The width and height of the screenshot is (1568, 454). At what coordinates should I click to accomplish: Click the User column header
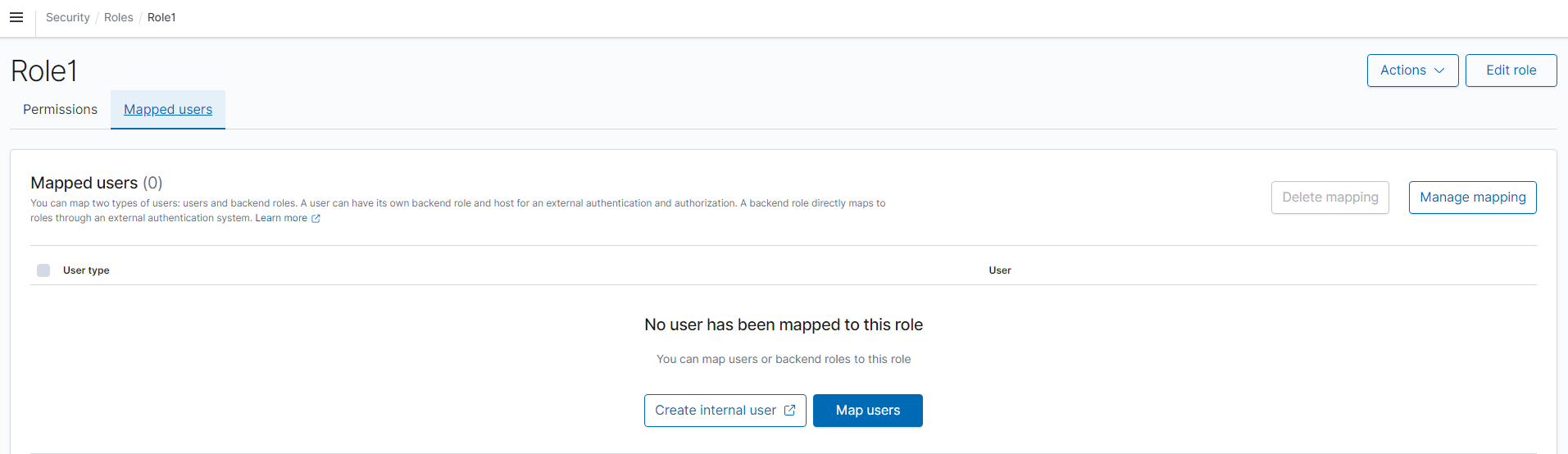point(1000,270)
